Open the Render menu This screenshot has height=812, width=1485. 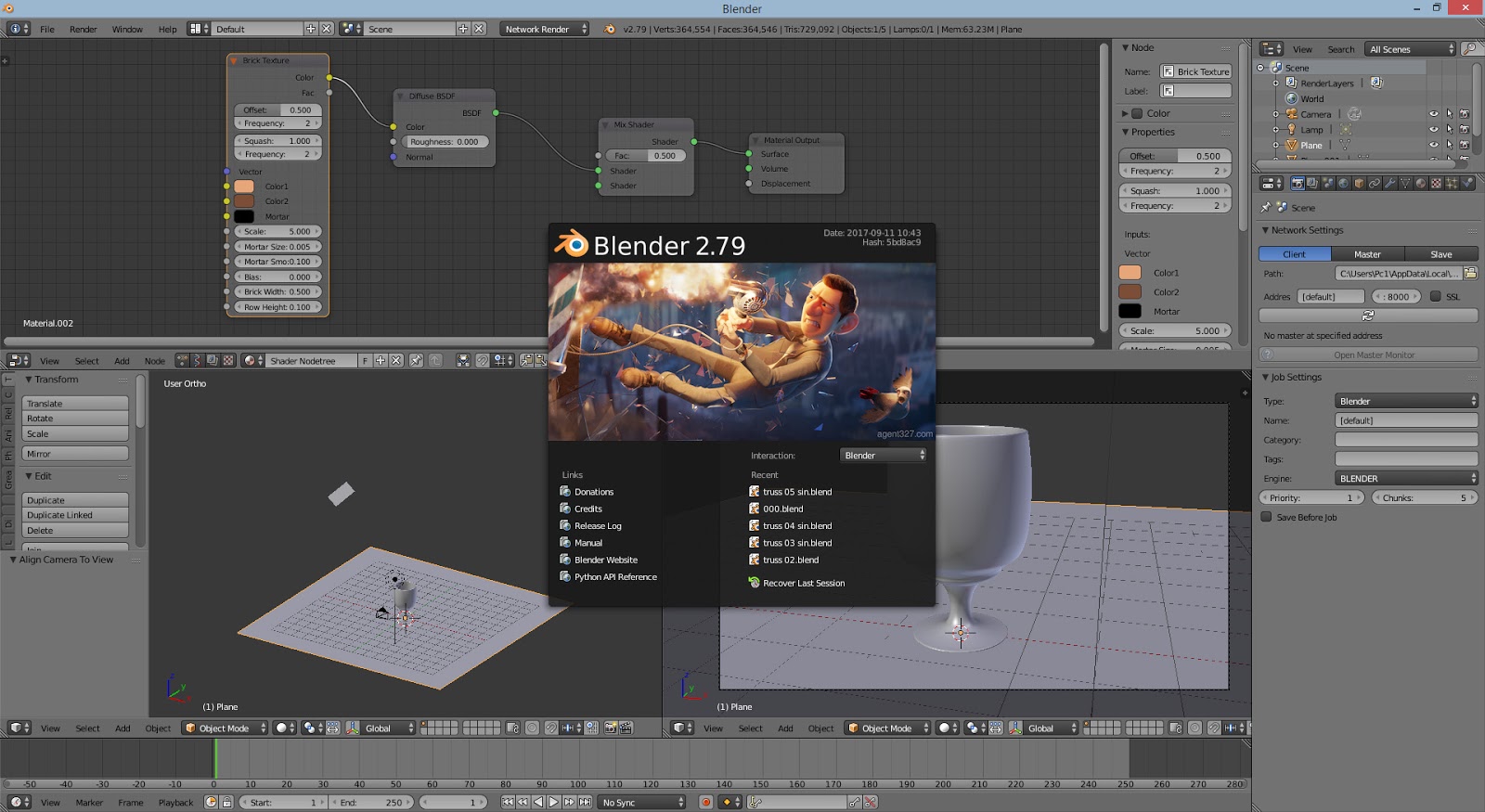pos(83,30)
